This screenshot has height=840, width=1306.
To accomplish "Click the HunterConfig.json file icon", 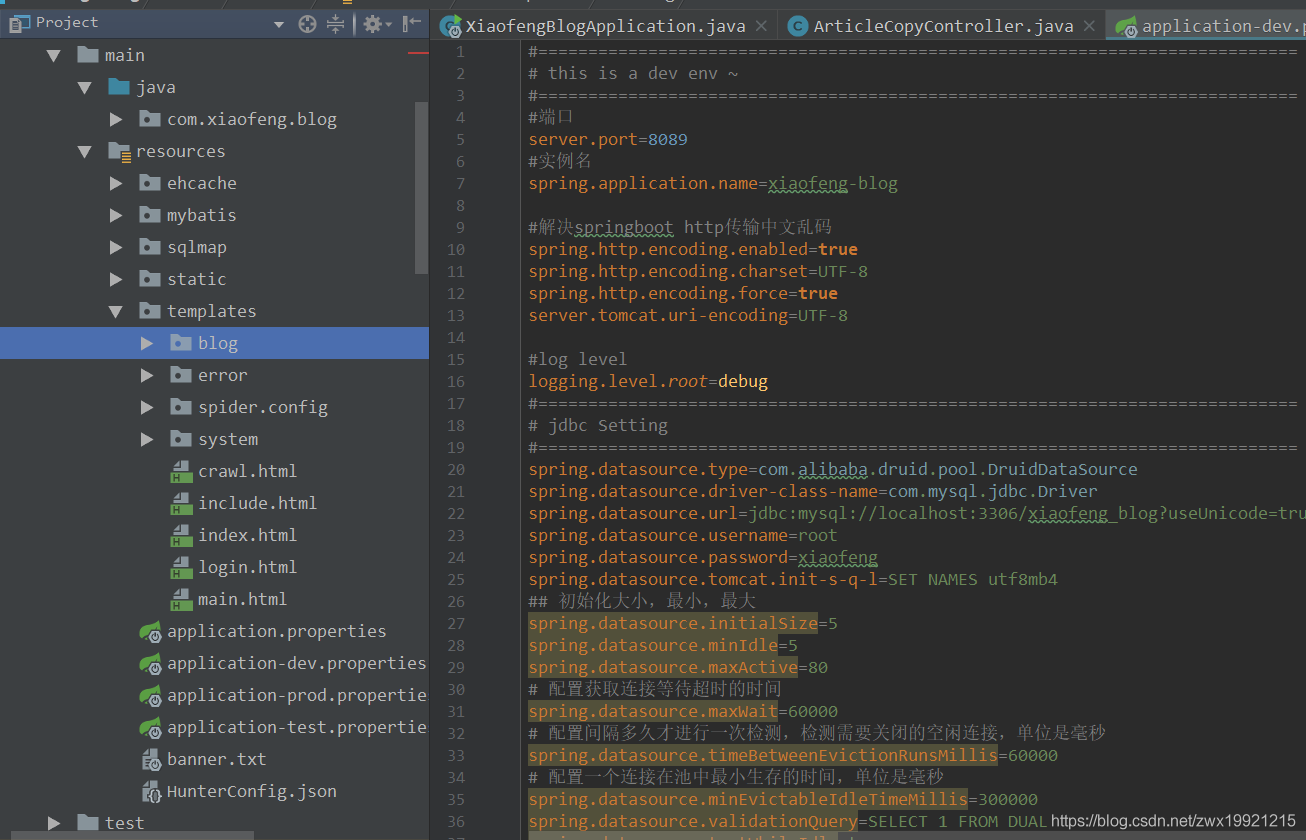I will pos(151,791).
